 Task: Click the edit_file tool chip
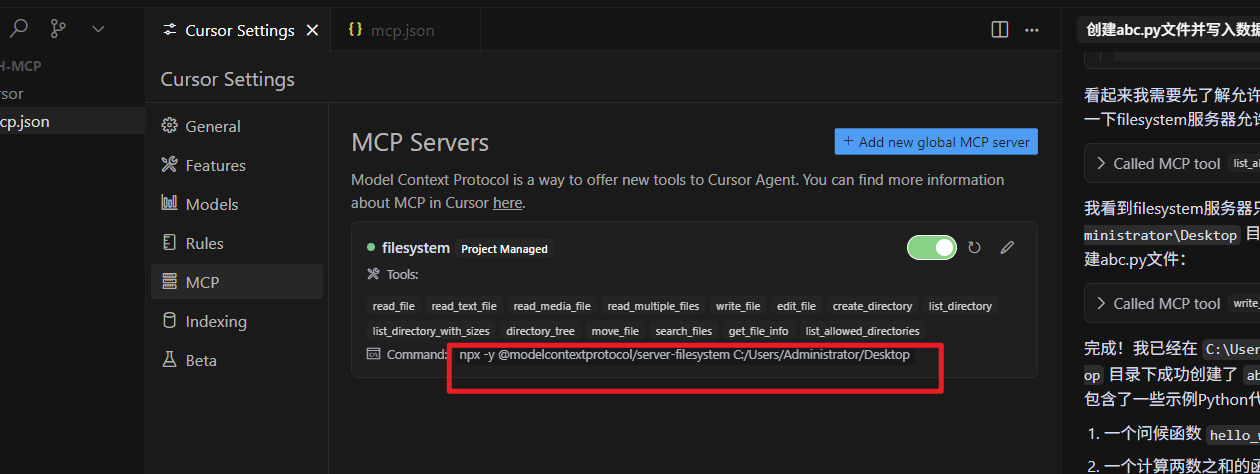[x=796, y=306]
